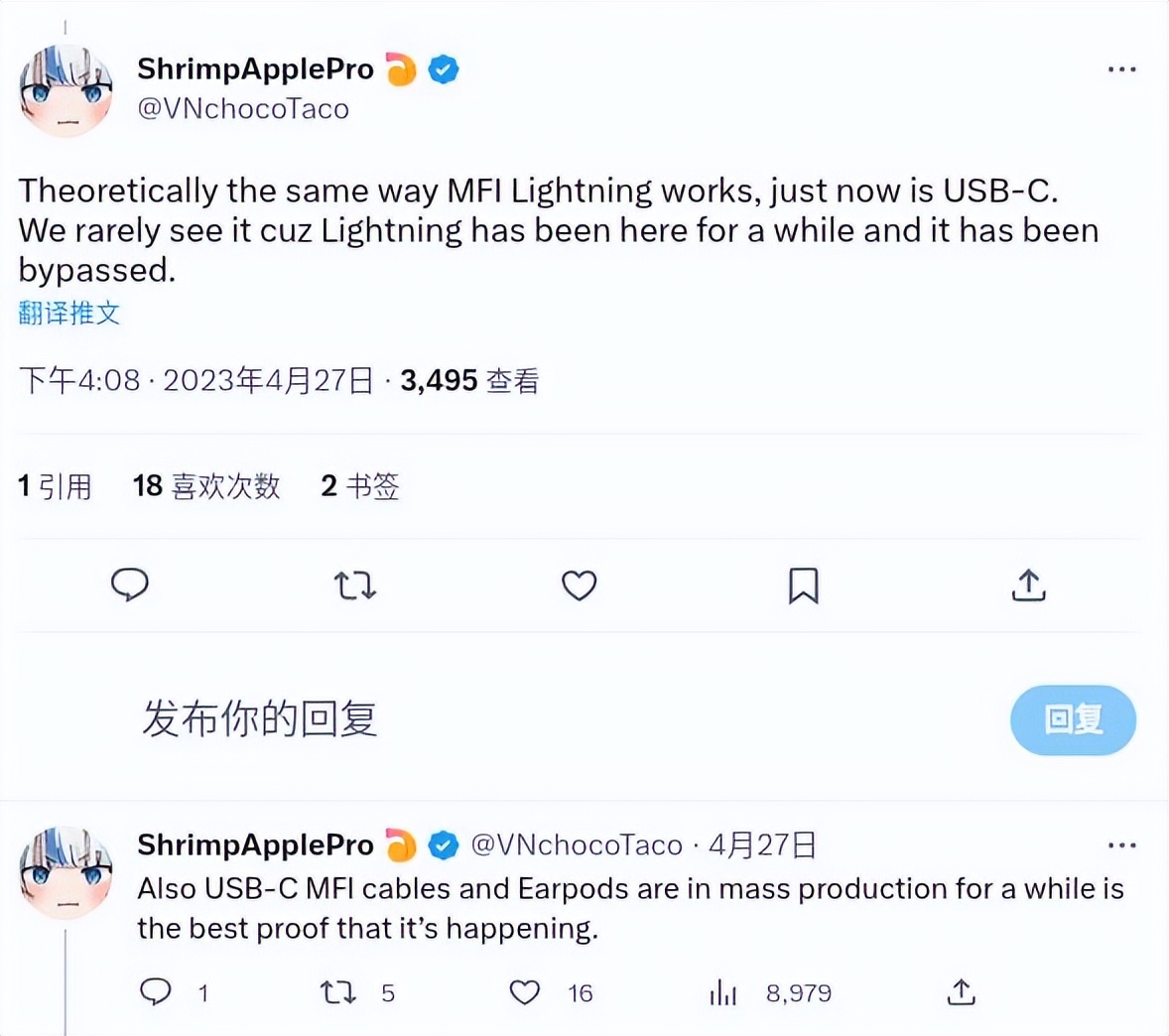Click the '2 书签' bookmarks count
Viewport: 1169px width, 1036px height.
pos(360,485)
